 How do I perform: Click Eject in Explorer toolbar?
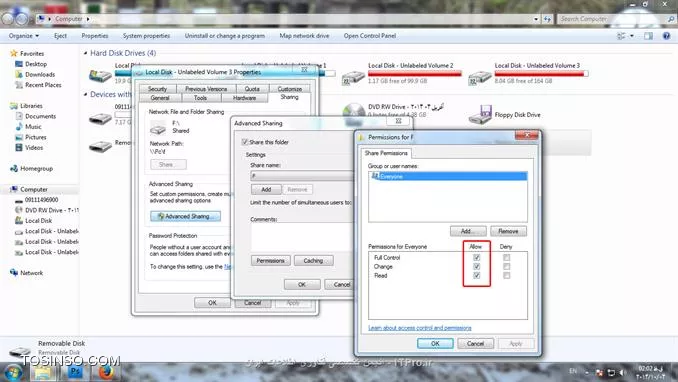(60, 36)
